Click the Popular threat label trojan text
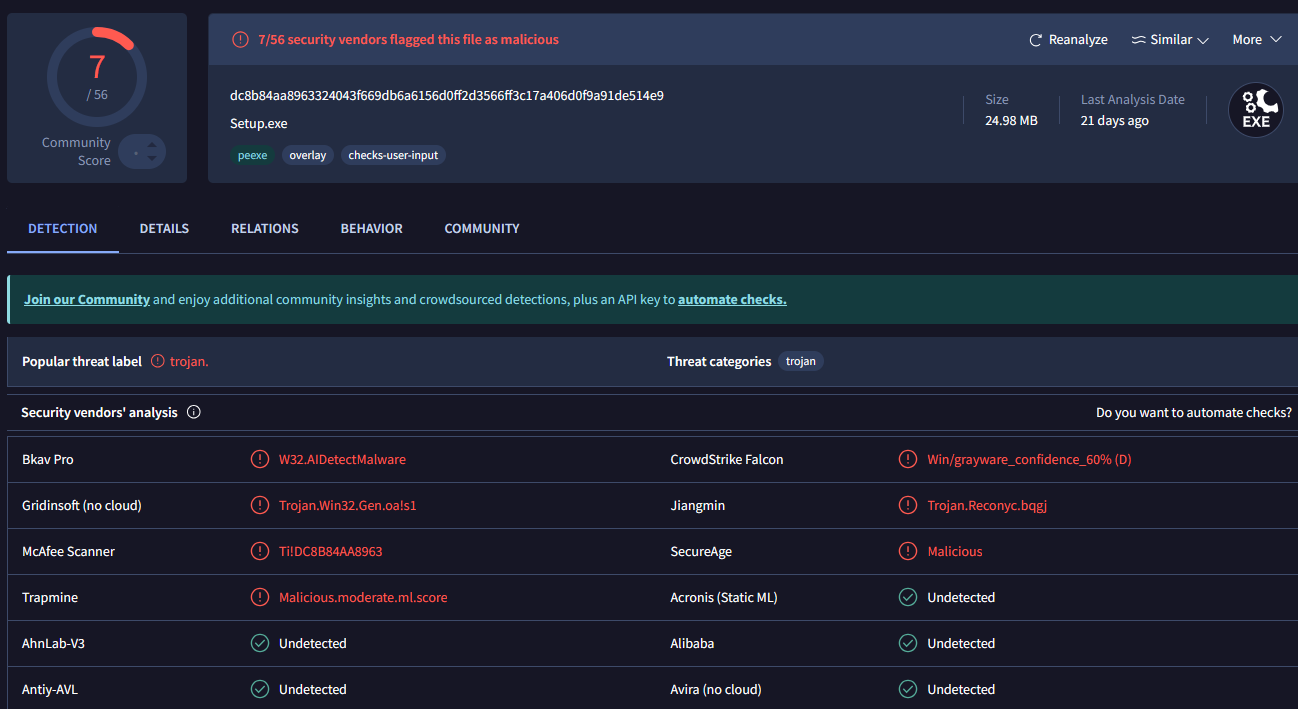The height and width of the screenshot is (709, 1298). pyautogui.click(x=189, y=361)
